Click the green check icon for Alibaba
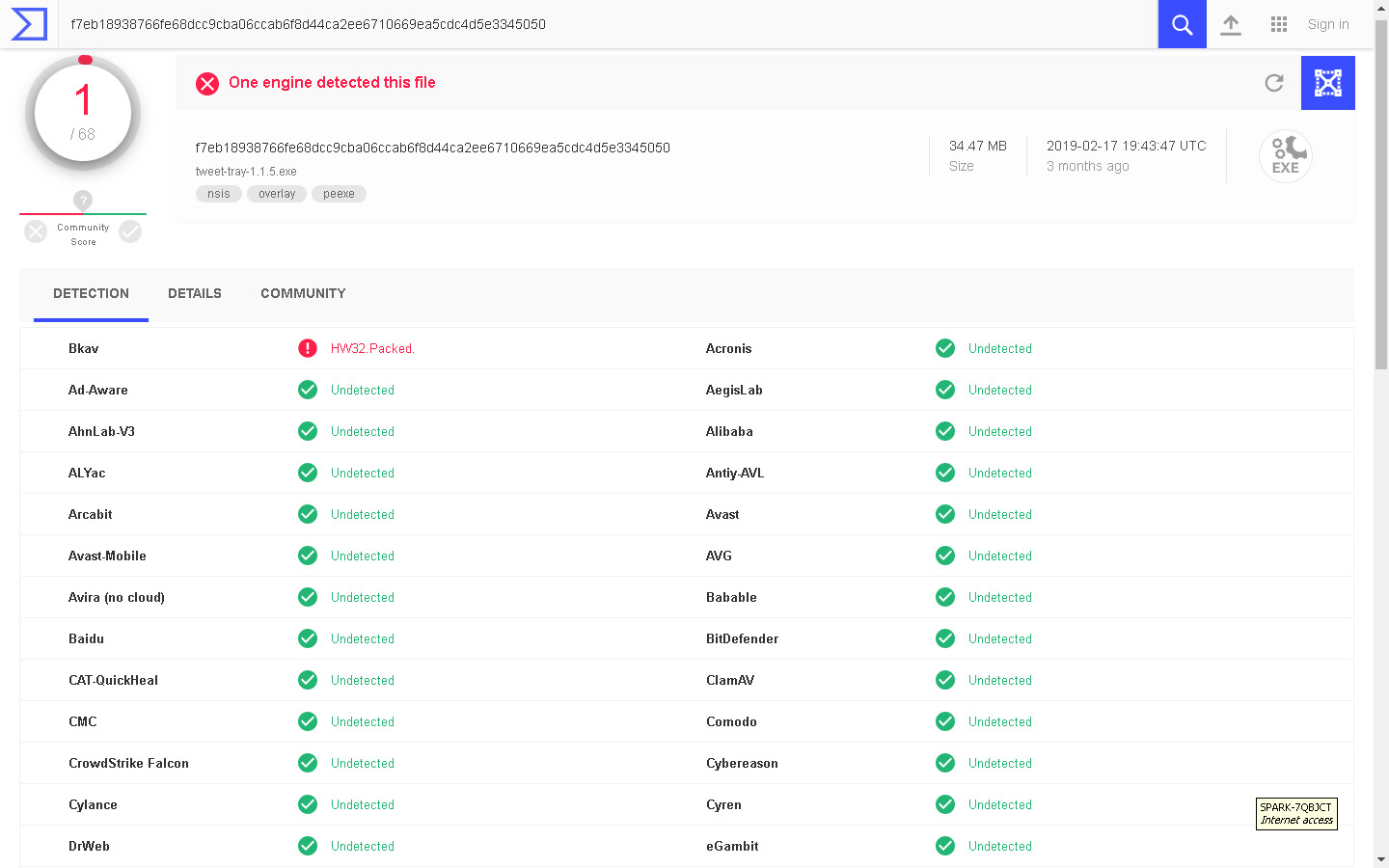Image resolution: width=1389 pixels, height=868 pixels. pos(945,431)
